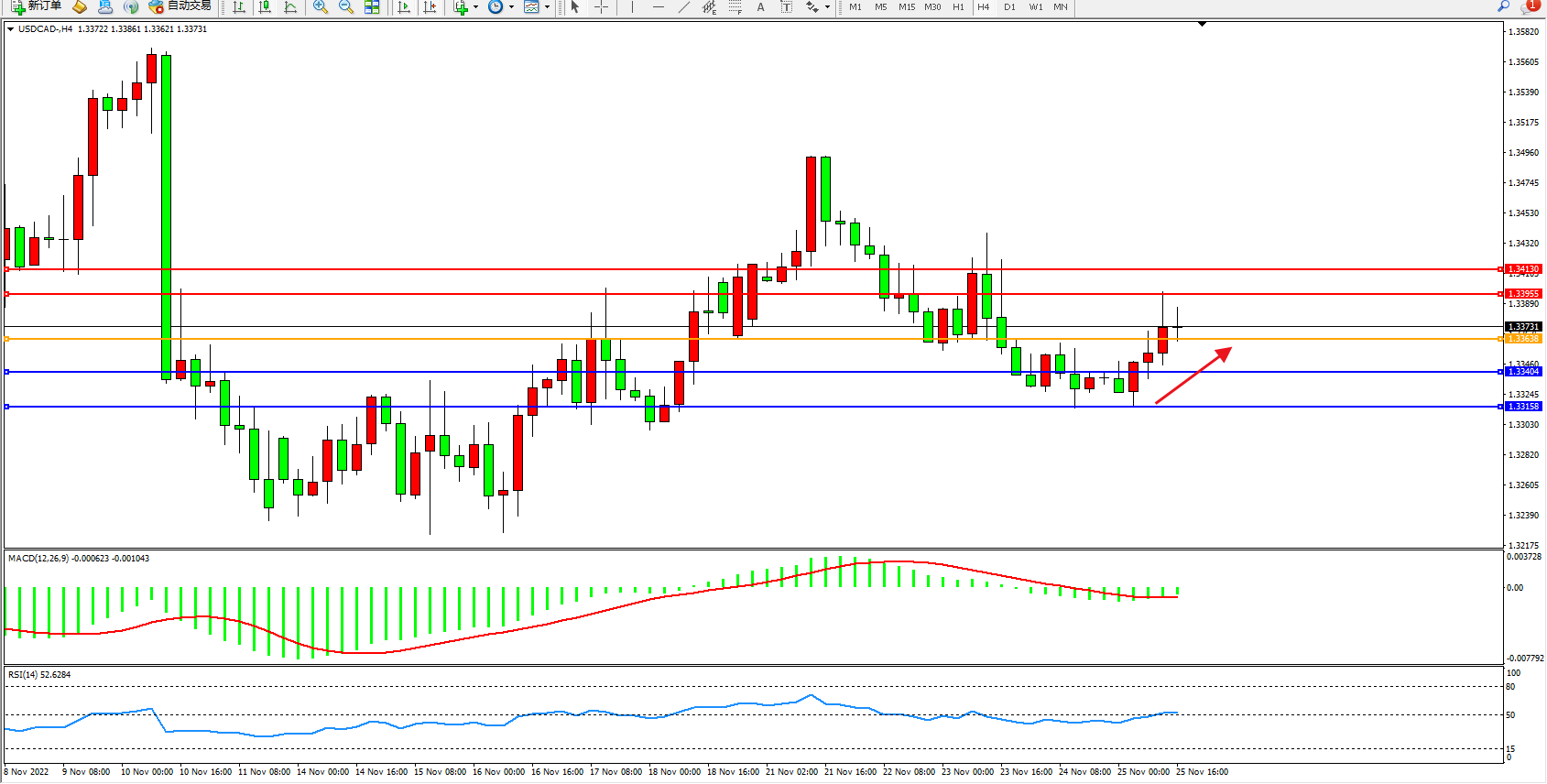1547x784 pixels.
Task: Zoom out of the chart
Action: point(346,7)
